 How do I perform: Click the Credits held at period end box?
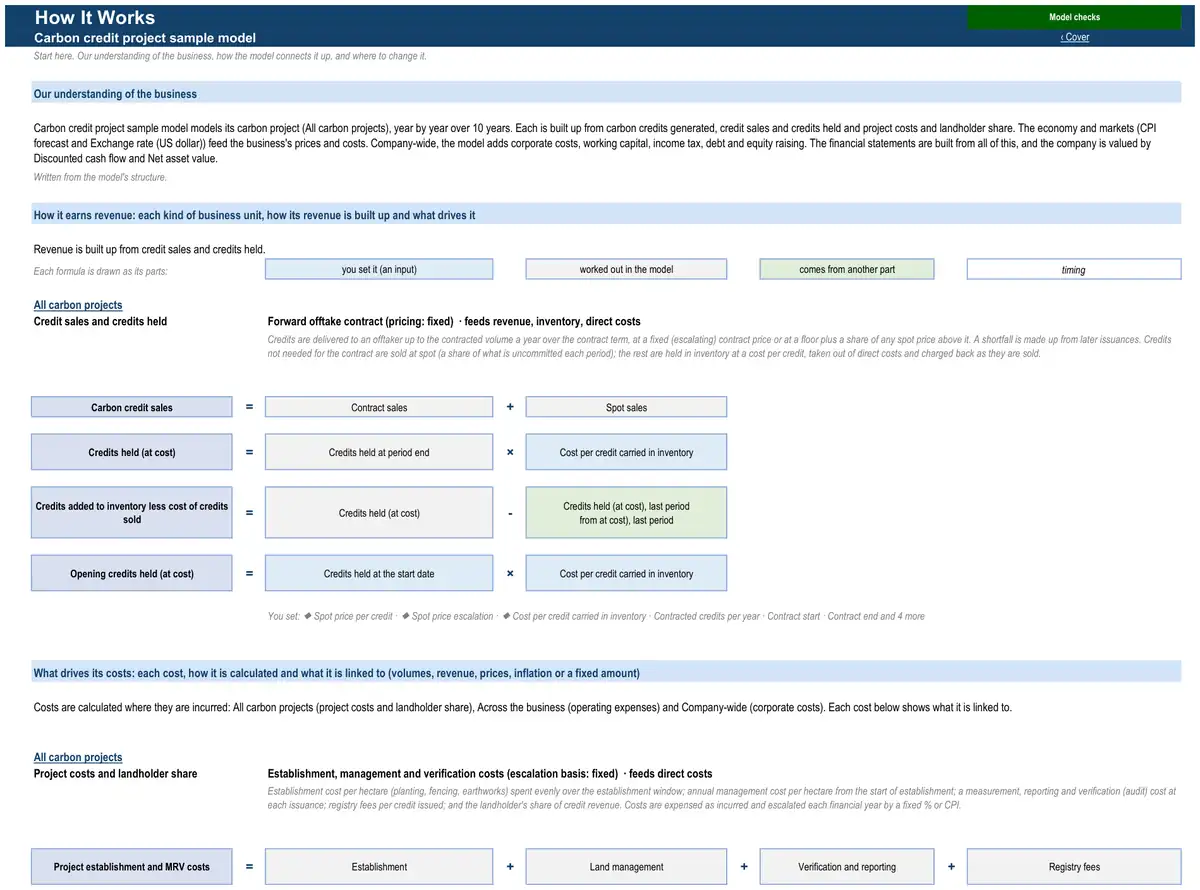click(379, 452)
